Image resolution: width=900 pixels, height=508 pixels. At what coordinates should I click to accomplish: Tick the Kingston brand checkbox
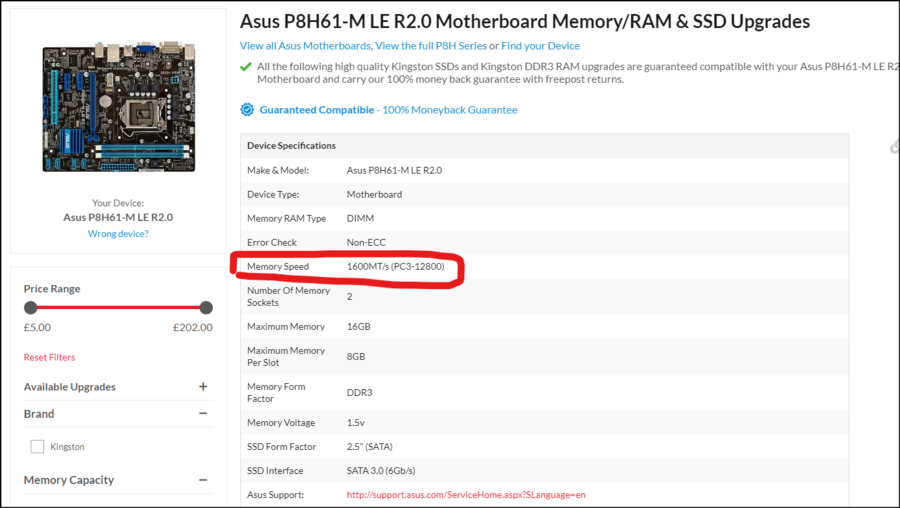[37, 447]
